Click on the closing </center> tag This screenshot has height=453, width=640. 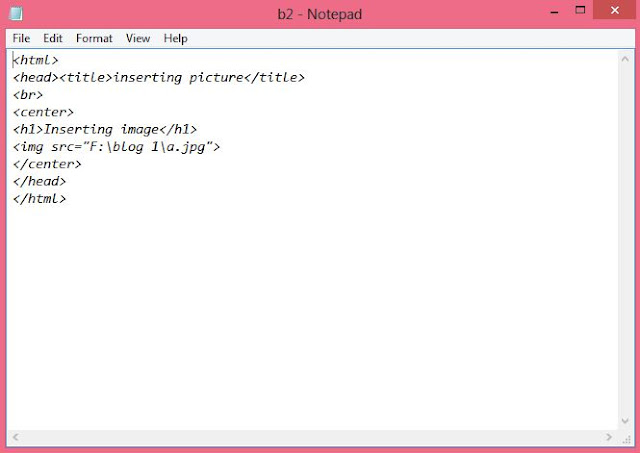47,164
